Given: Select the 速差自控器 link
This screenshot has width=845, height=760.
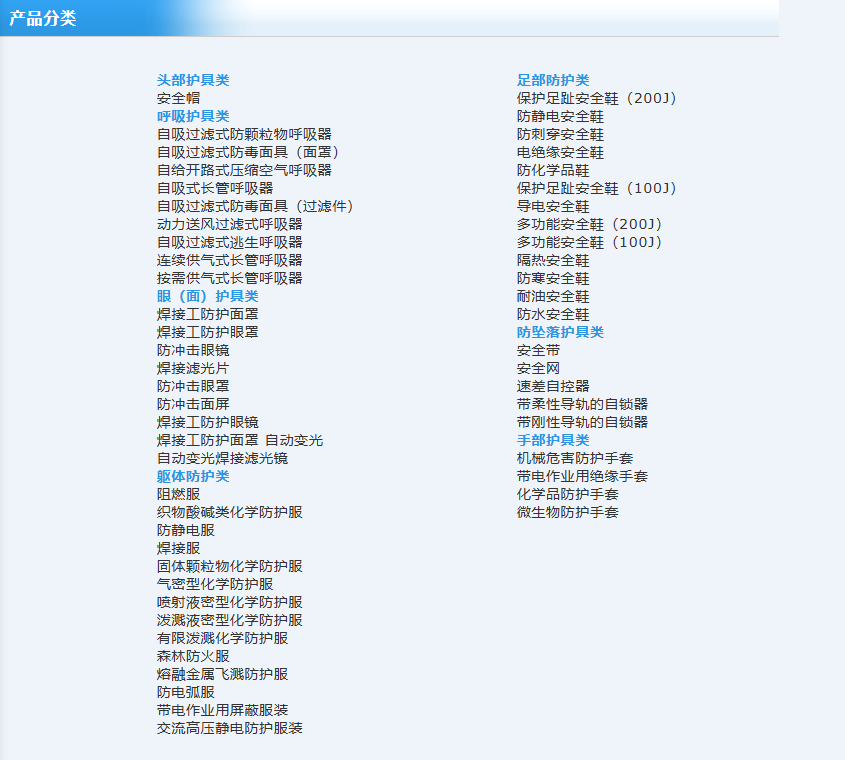Looking at the screenshot, I should point(553,386).
